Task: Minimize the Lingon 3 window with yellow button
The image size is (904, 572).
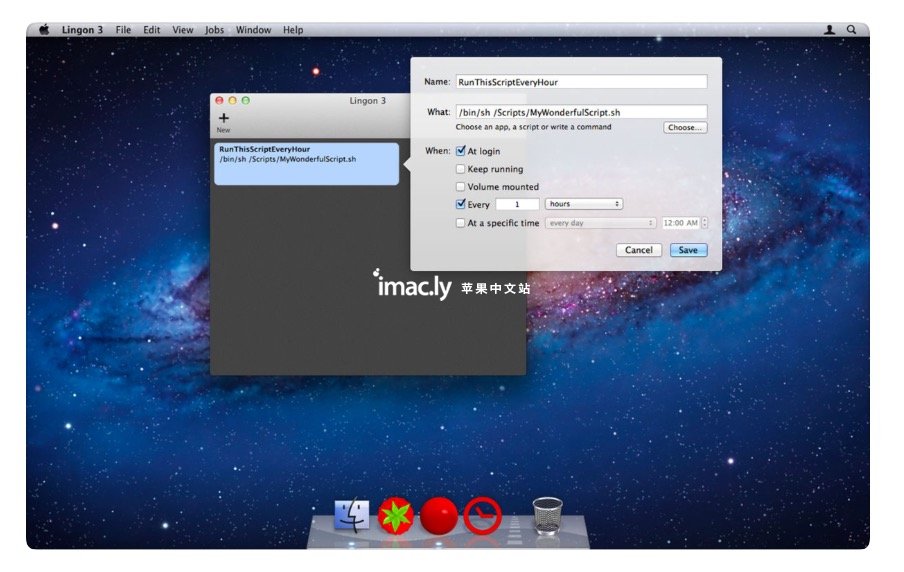Action: pos(232,100)
